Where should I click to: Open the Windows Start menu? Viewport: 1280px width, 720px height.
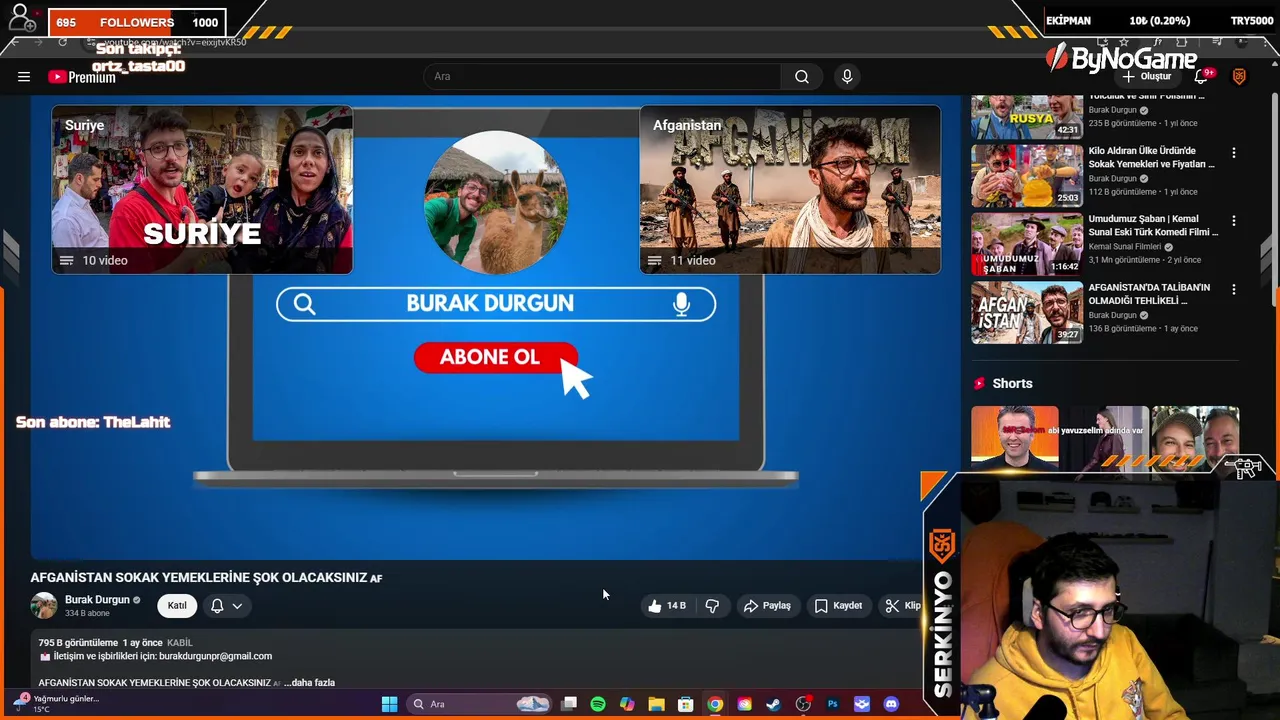[x=389, y=704]
